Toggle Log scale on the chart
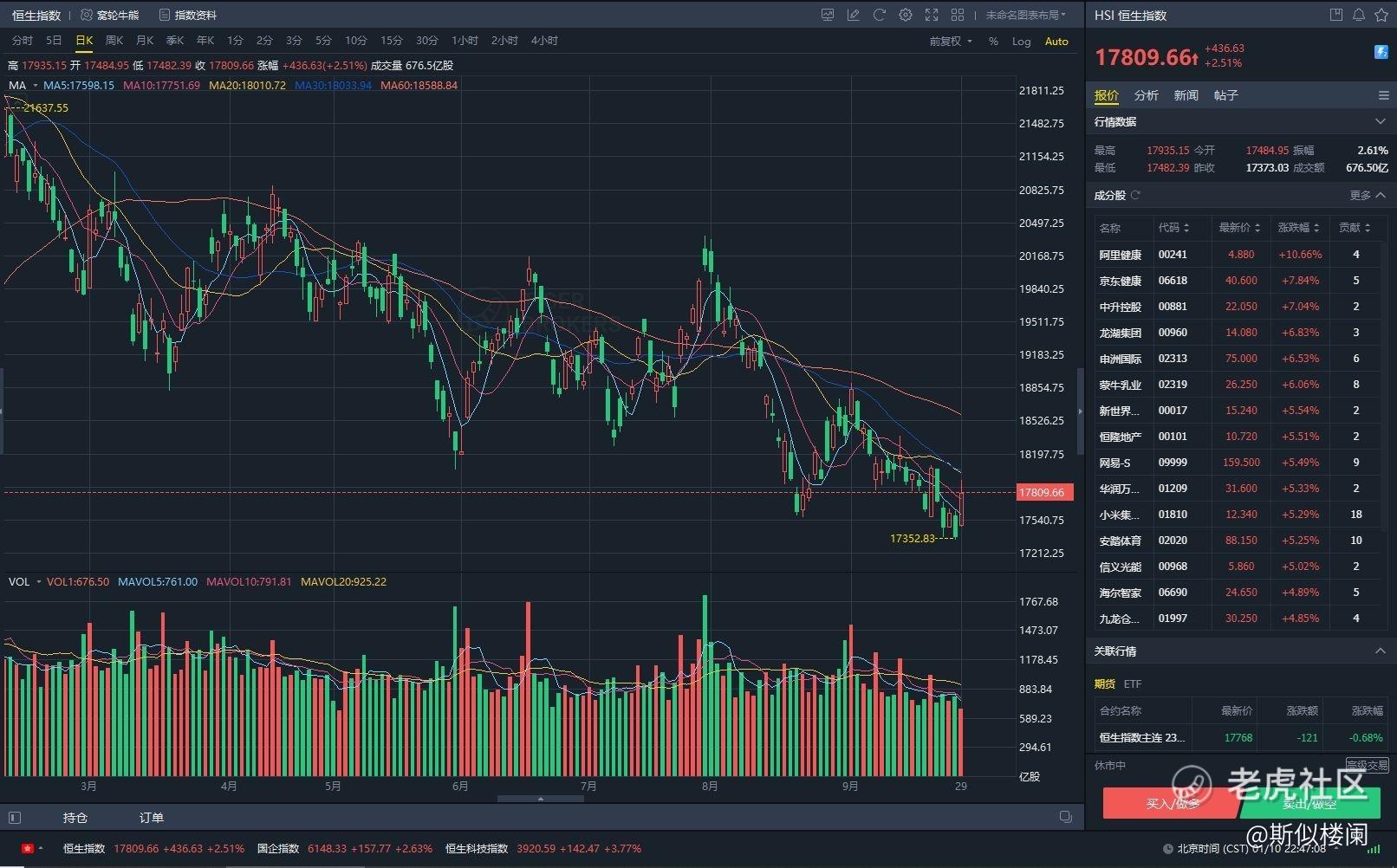 1021,41
